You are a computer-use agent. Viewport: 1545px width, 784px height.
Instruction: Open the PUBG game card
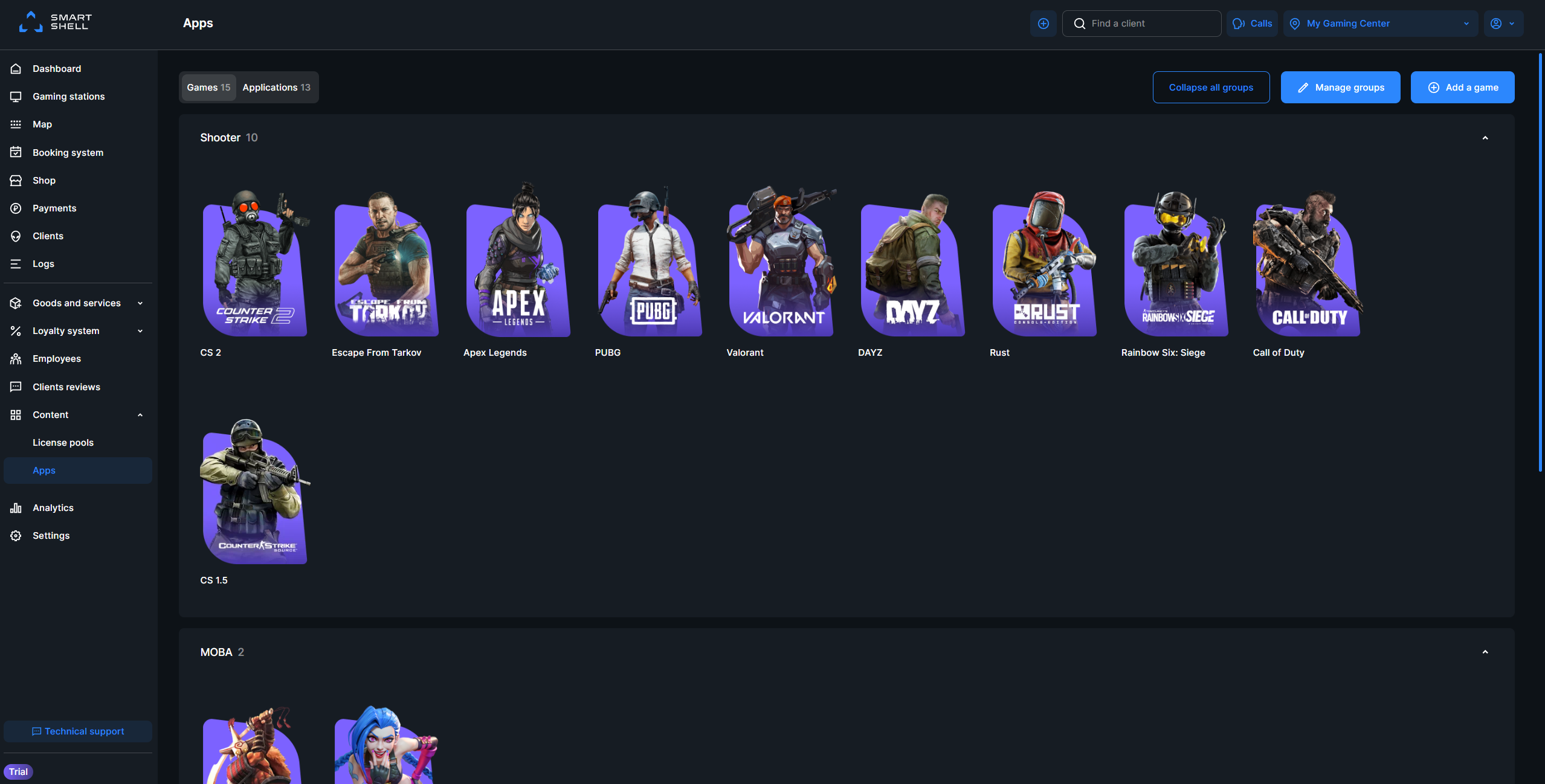coord(650,271)
